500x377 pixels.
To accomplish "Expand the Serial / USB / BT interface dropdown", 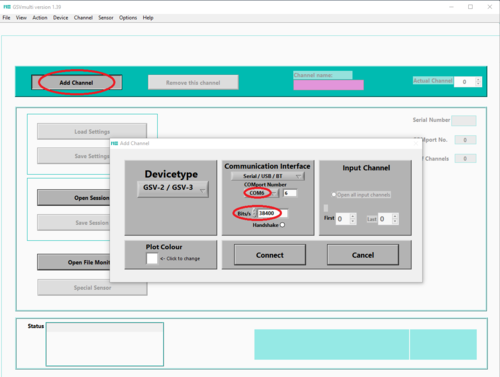I will click(267, 176).
